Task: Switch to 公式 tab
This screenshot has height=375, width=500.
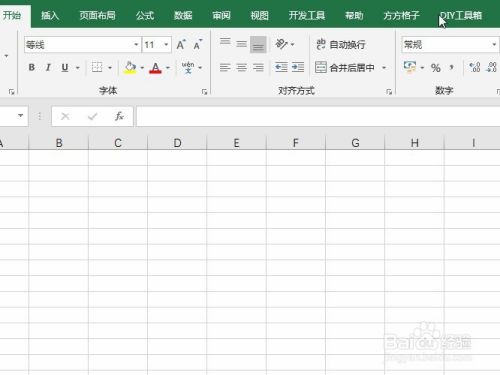Action: pyautogui.click(x=145, y=15)
